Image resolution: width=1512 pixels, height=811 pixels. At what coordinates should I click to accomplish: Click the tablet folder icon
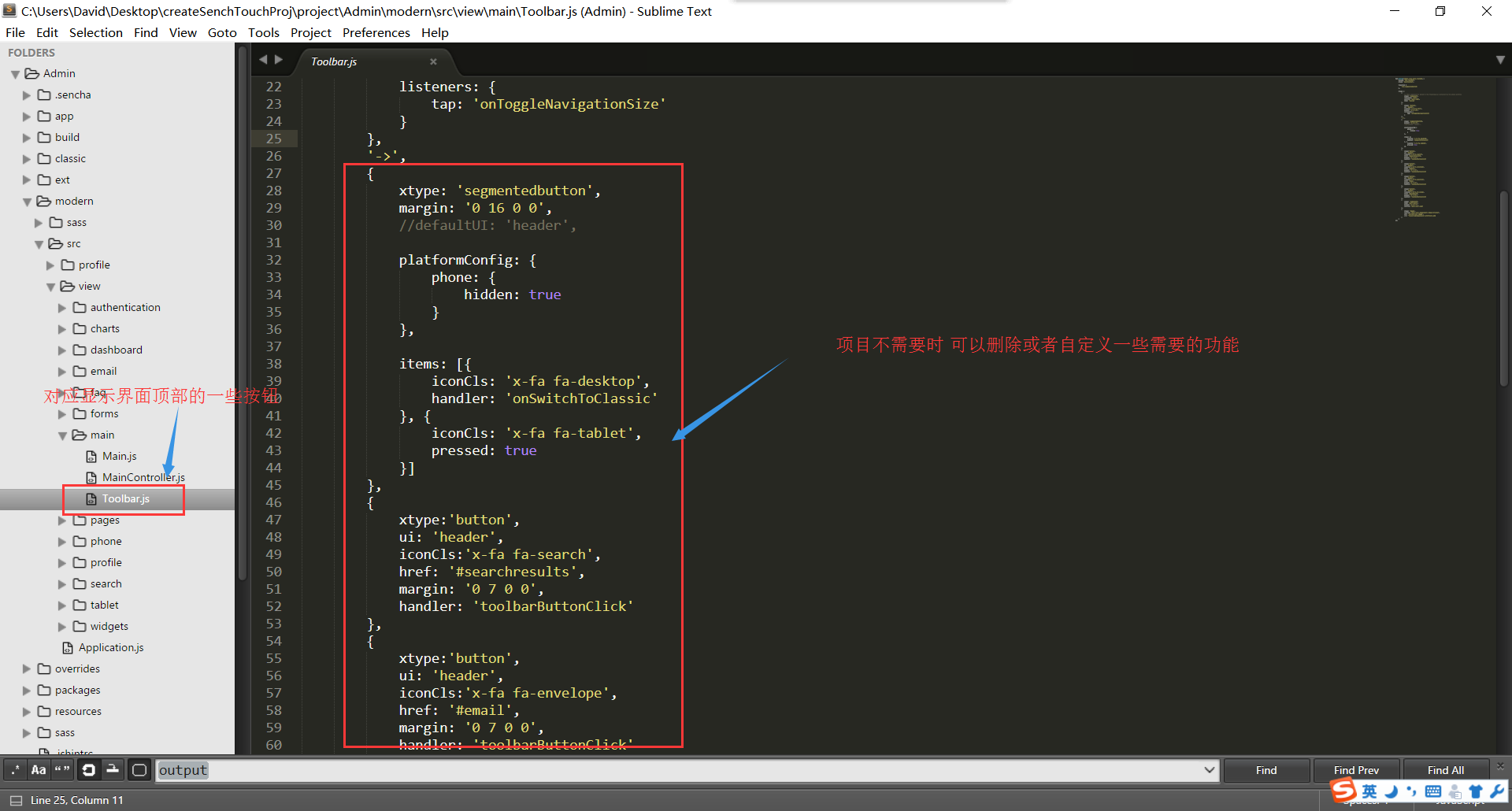[80, 605]
